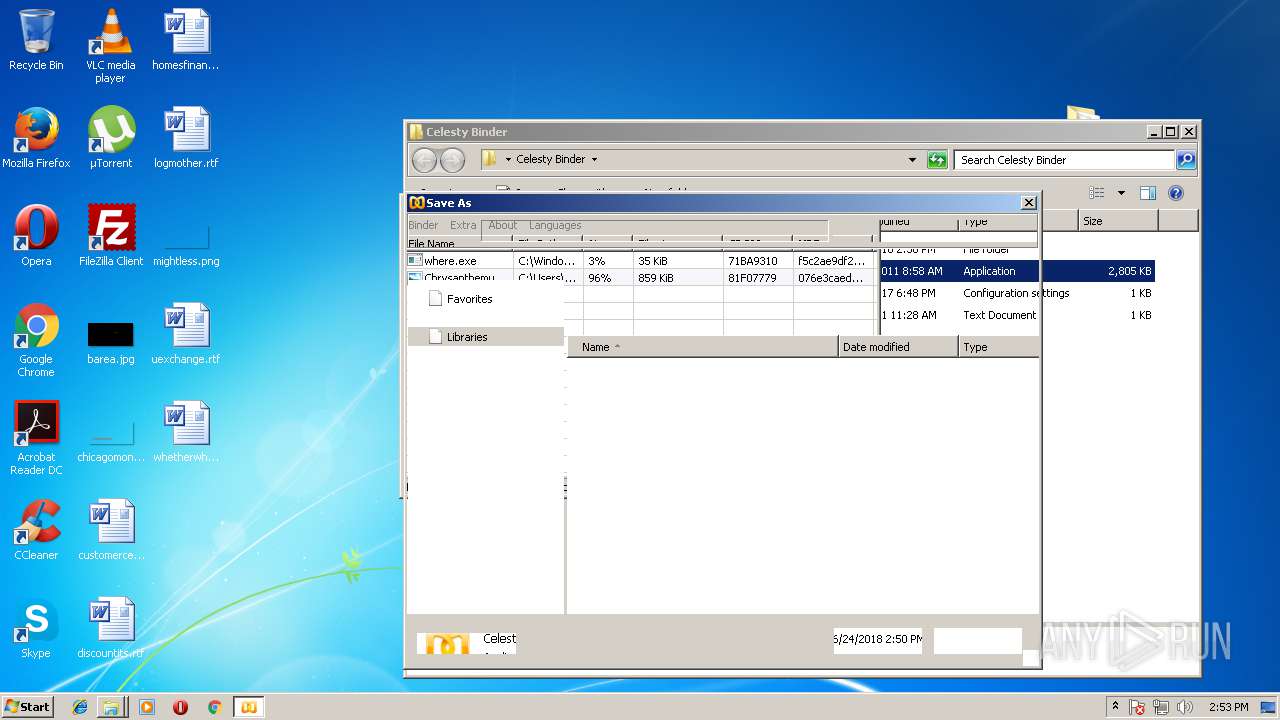Click the explorer refresh button
1280x720 pixels.
pyautogui.click(x=937, y=159)
